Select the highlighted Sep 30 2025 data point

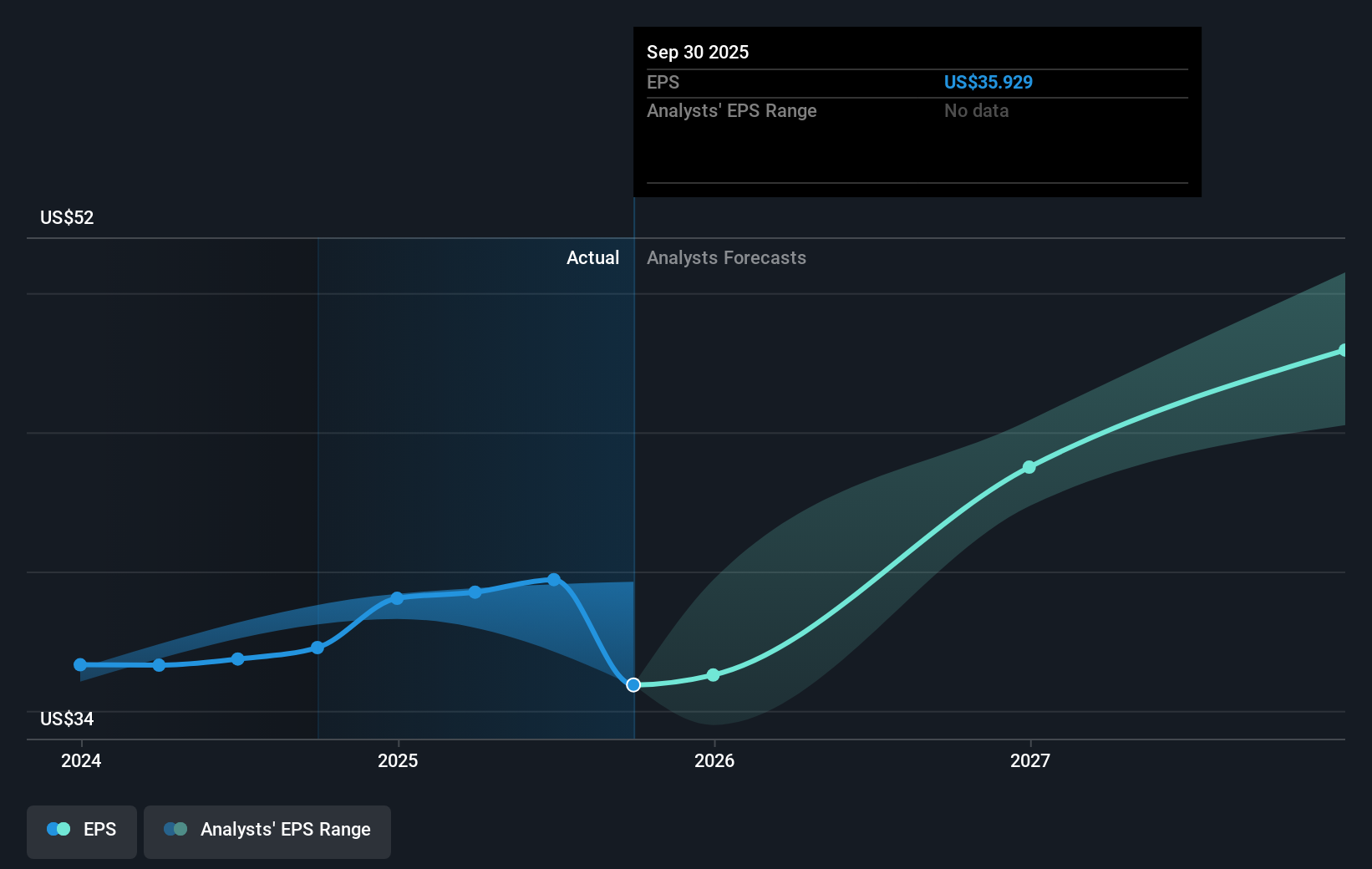point(633,685)
